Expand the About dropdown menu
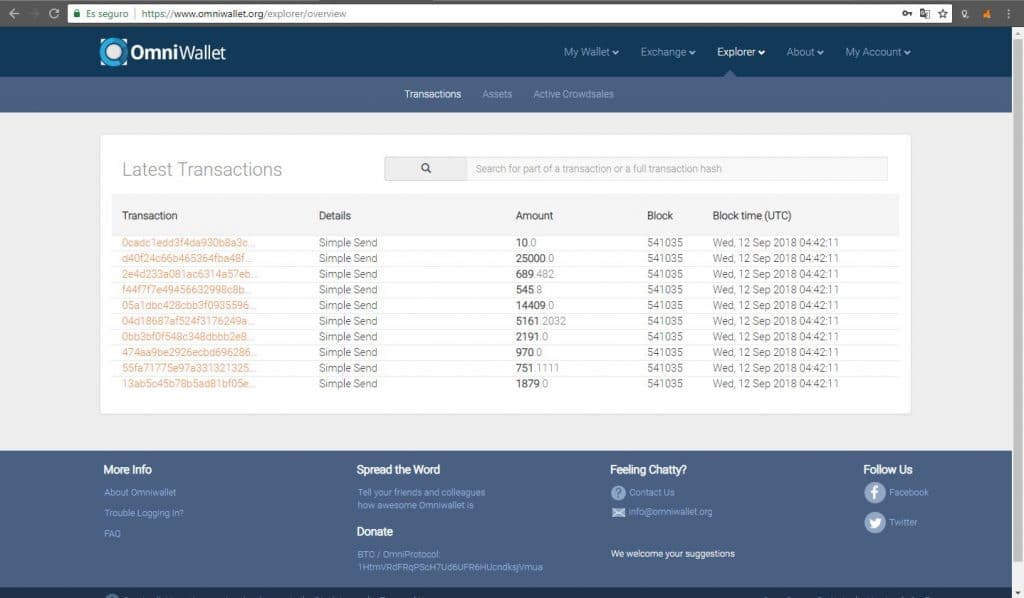1024x598 pixels. click(x=805, y=52)
